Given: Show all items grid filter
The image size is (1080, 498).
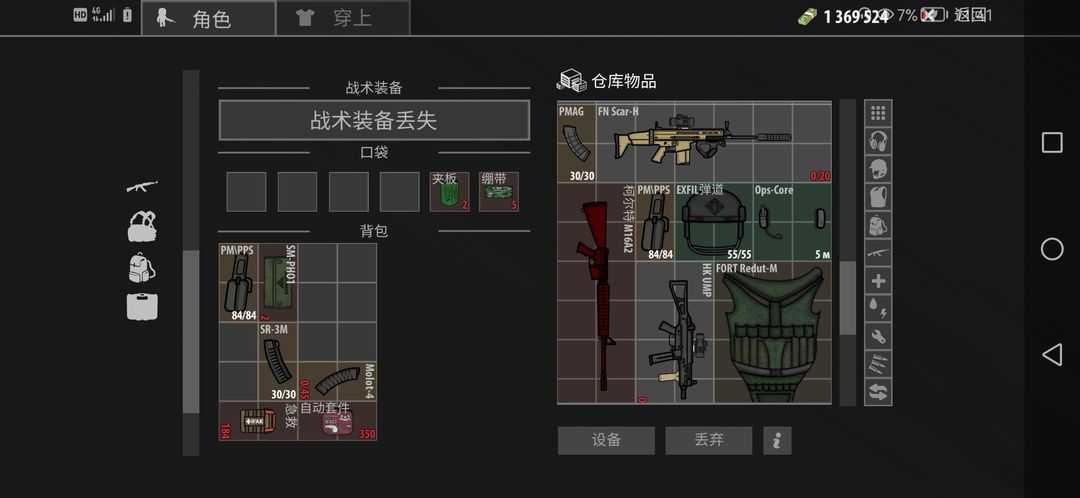Looking at the screenshot, I should coord(878,113).
